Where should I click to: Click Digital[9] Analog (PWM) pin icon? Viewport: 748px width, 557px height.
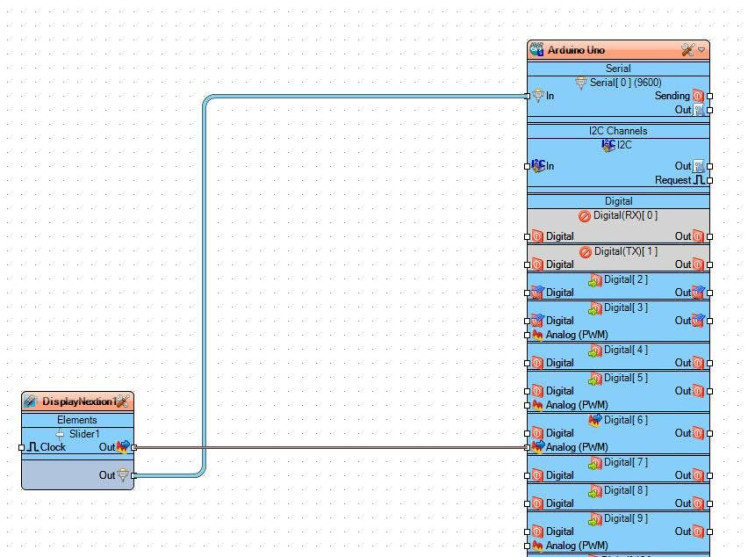point(538,546)
